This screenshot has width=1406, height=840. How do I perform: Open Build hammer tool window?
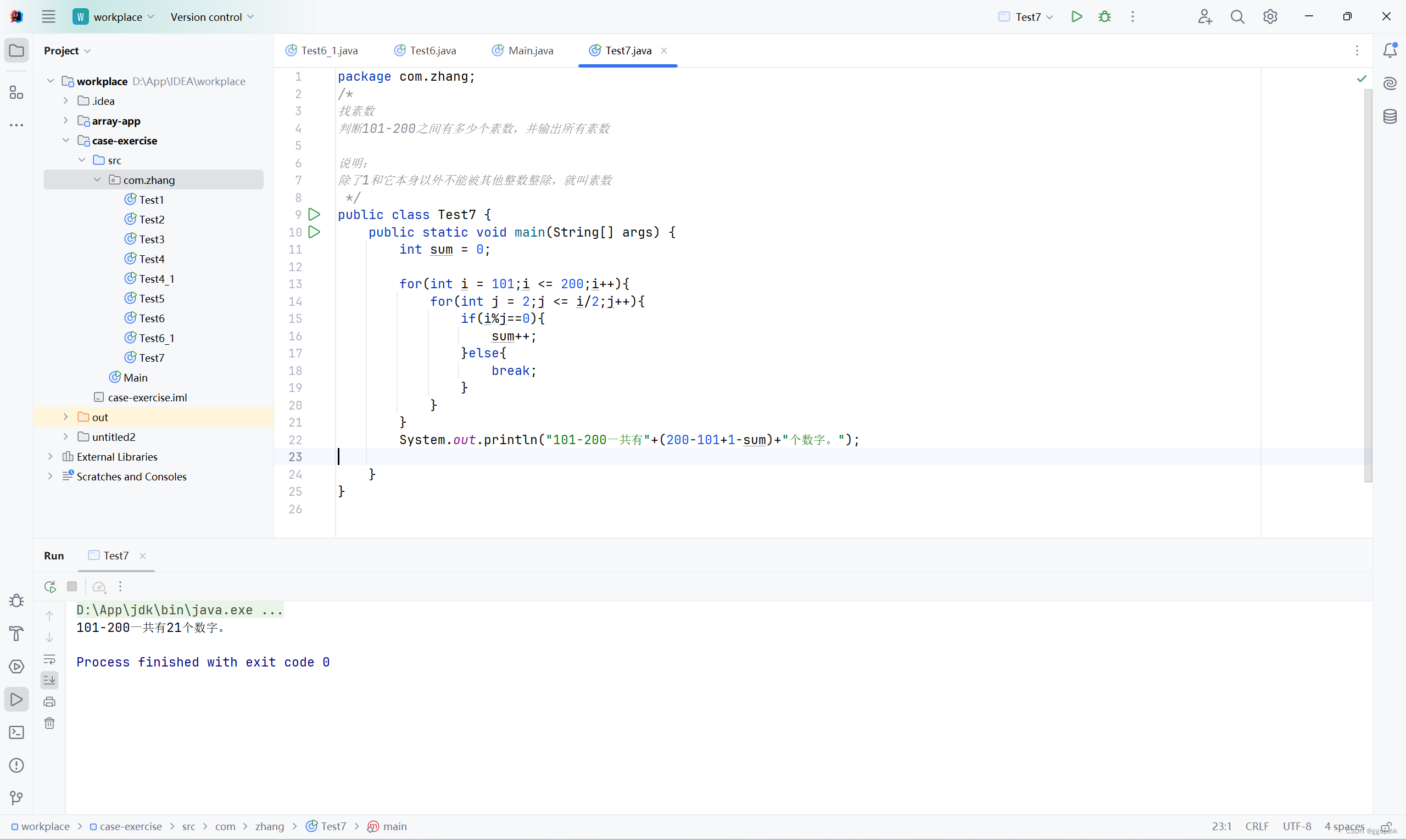coord(16,634)
